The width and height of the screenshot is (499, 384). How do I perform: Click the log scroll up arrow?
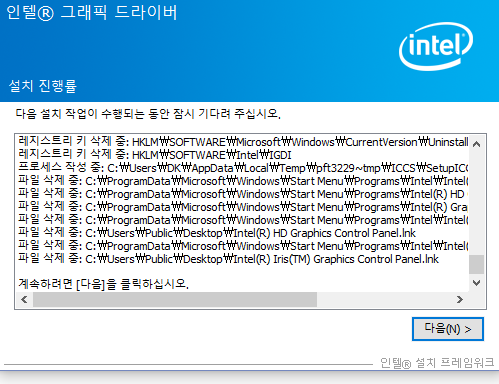point(477,144)
